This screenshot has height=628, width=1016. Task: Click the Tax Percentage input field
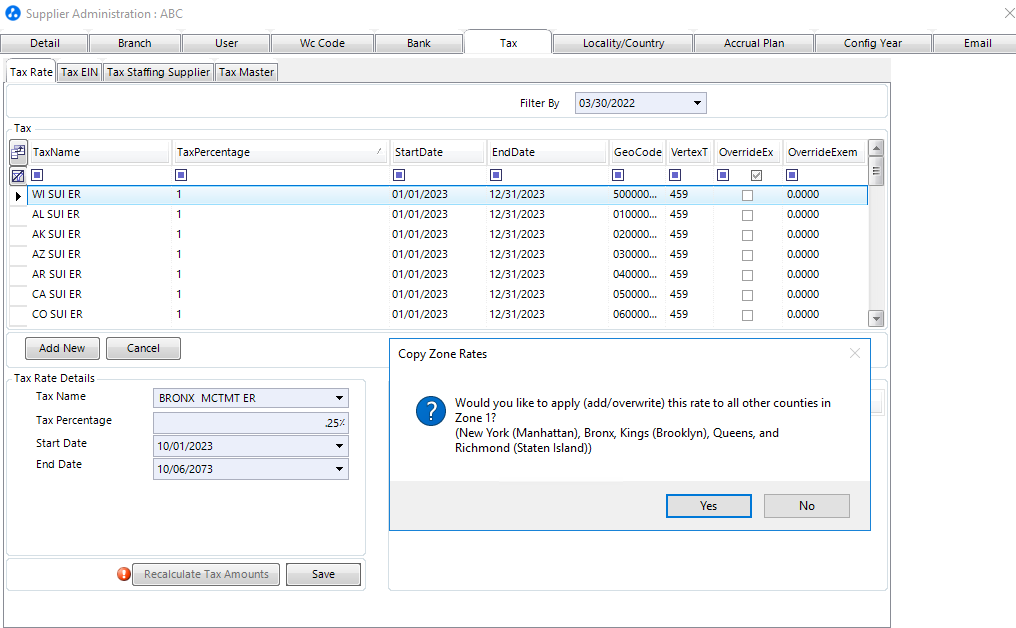[x=250, y=422]
